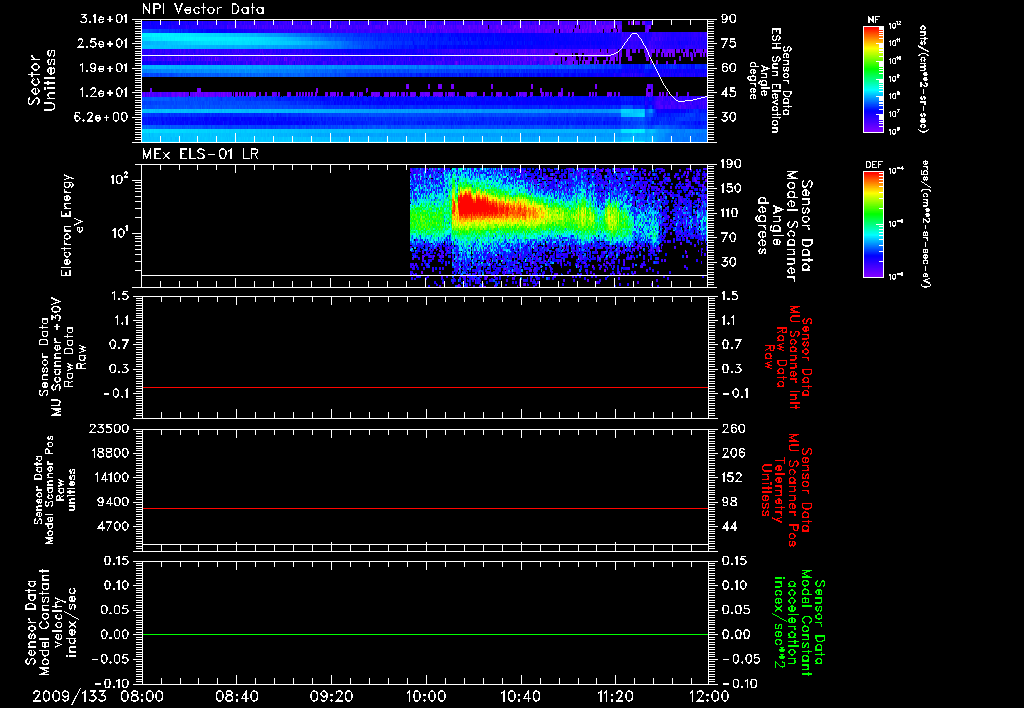
Task: Click the peak of the white sun elevation curve
Action: click(x=634, y=33)
